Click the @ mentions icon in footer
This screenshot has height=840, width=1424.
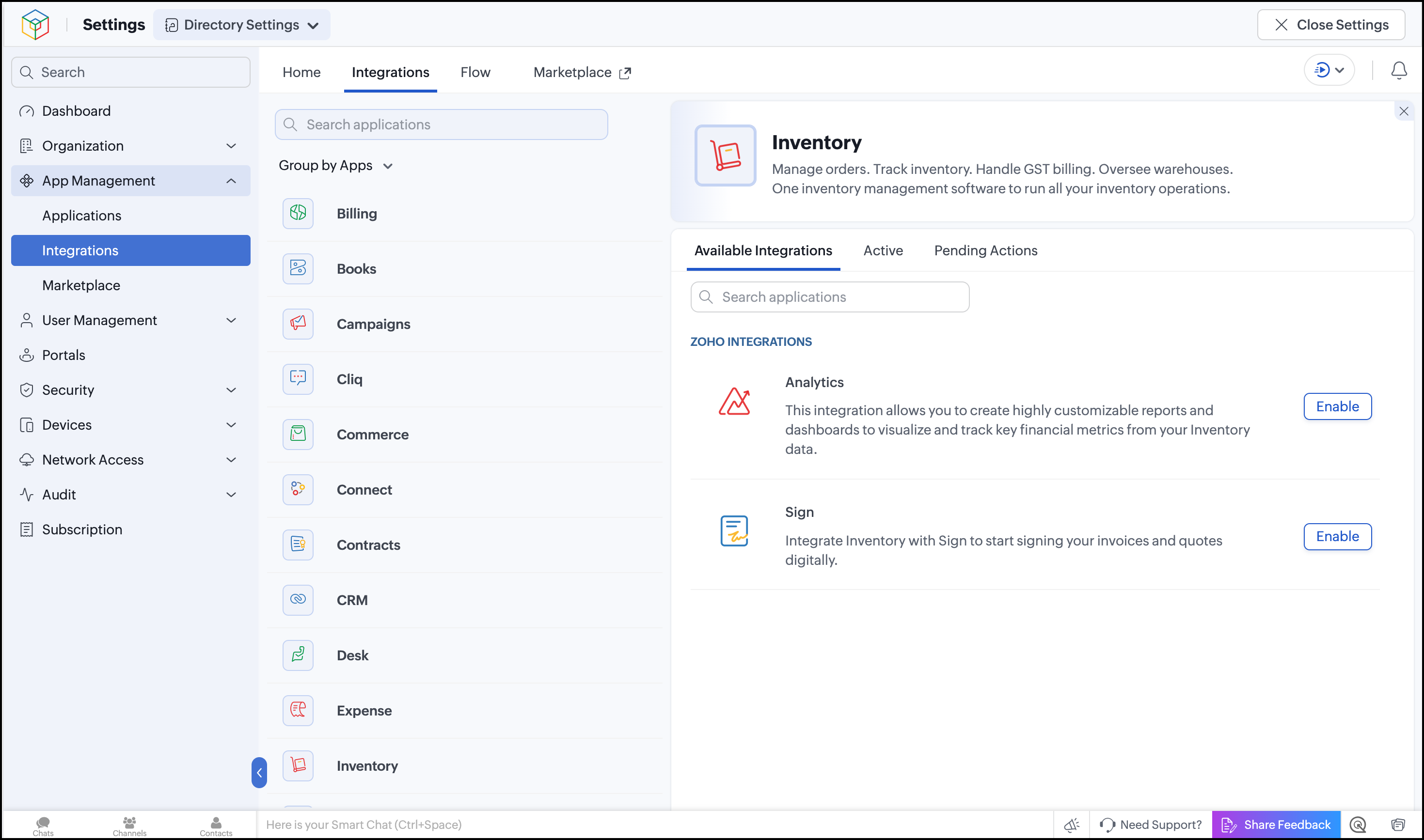[1358, 824]
